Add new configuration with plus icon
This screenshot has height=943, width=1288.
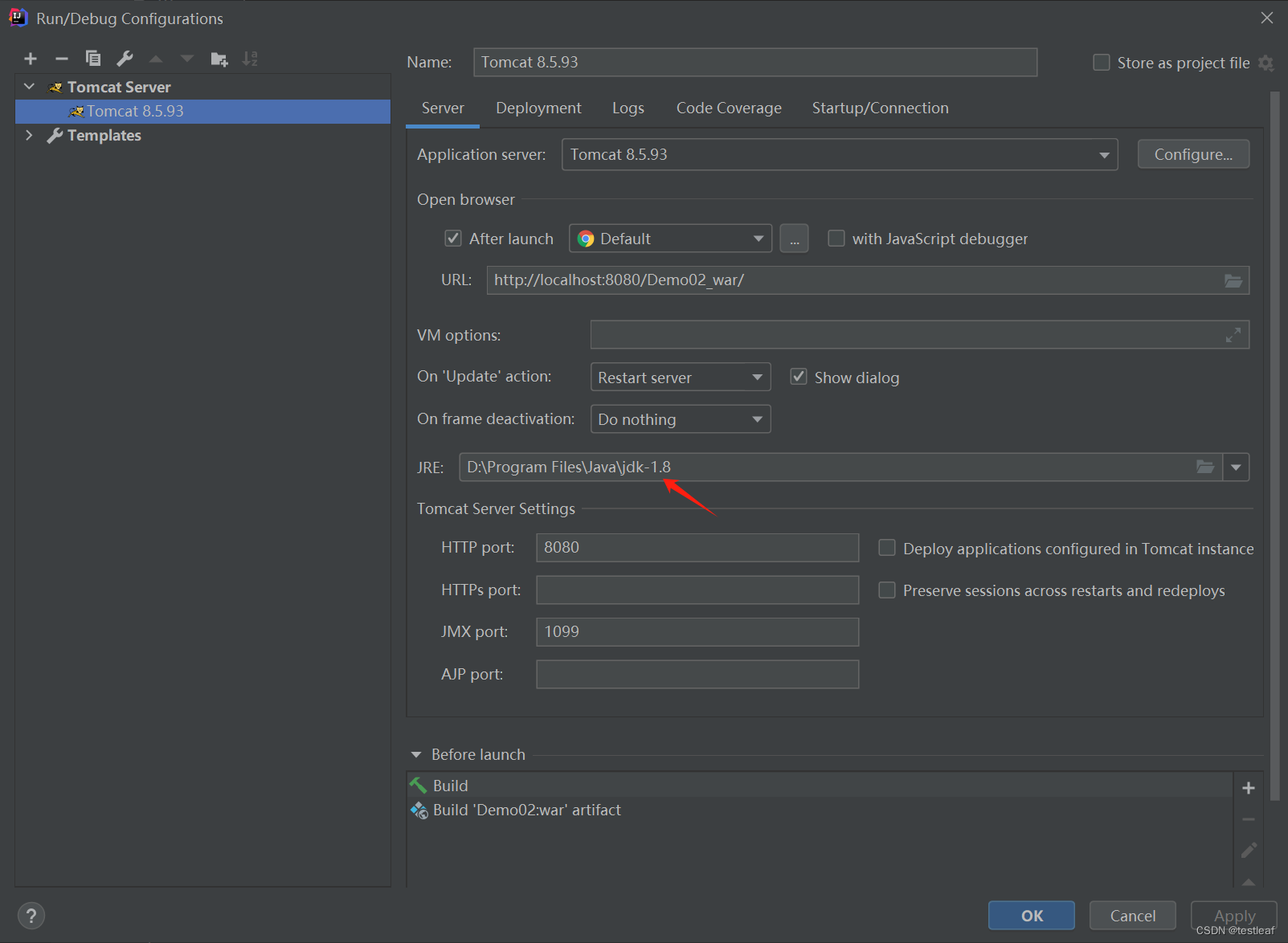(31, 59)
